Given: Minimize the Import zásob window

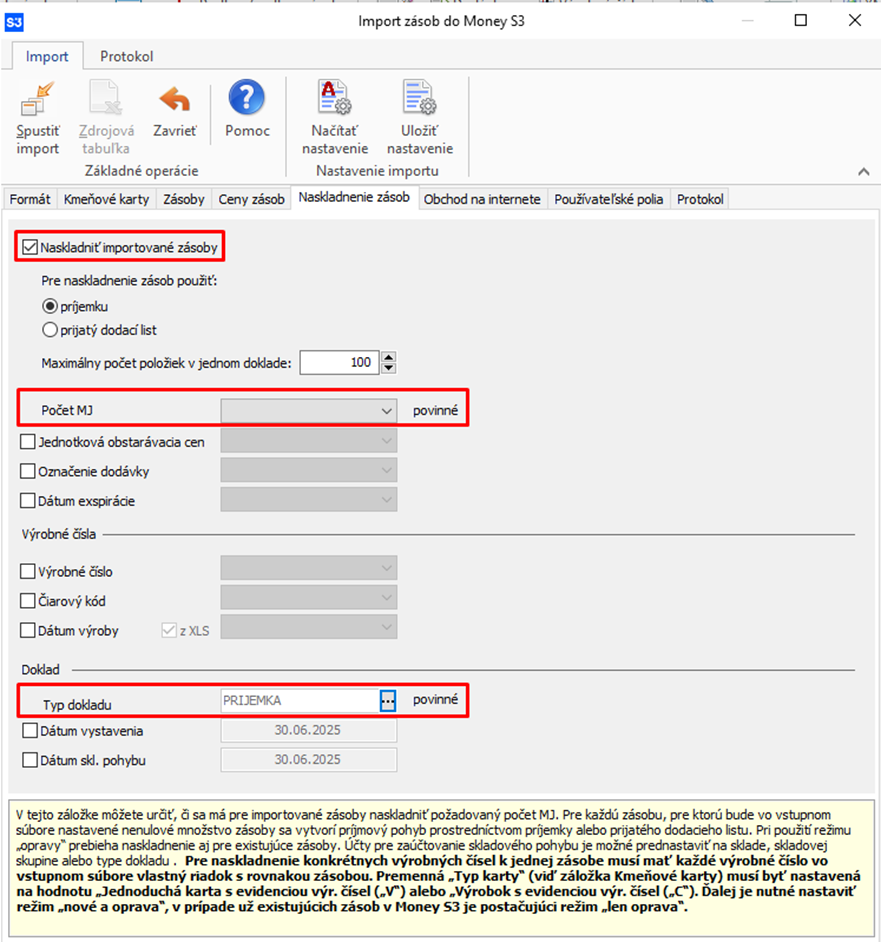Looking at the screenshot, I should click(x=748, y=20).
